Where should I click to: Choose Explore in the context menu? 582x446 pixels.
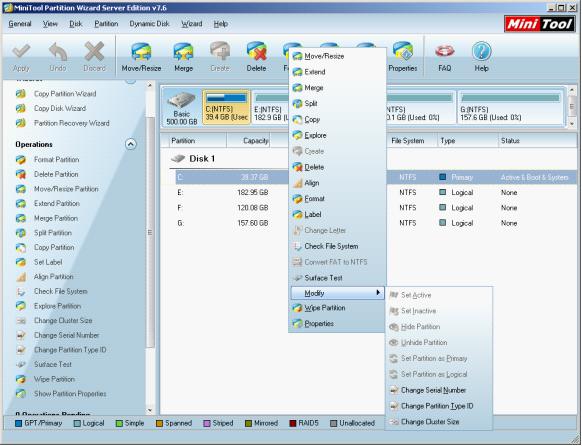[x=337, y=135]
